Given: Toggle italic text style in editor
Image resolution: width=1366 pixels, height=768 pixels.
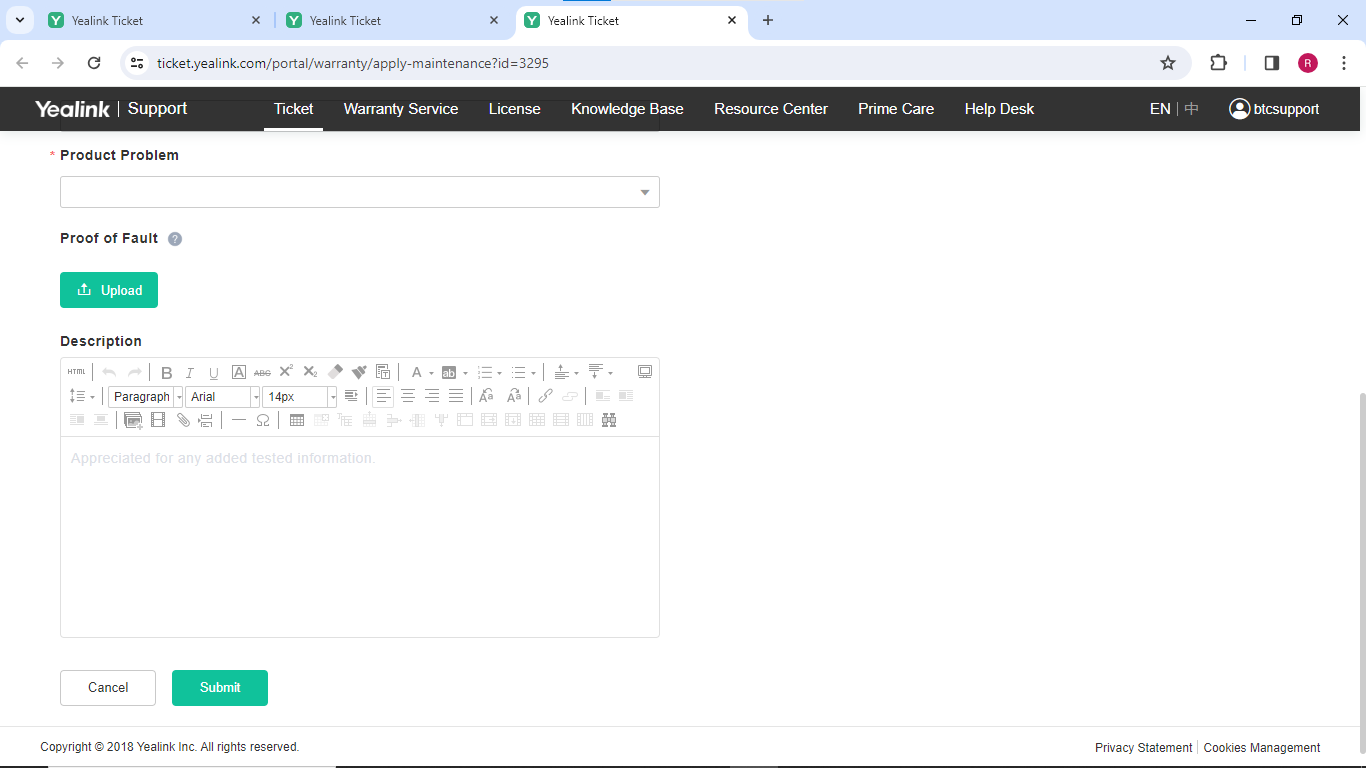Looking at the screenshot, I should coord(190,372).
